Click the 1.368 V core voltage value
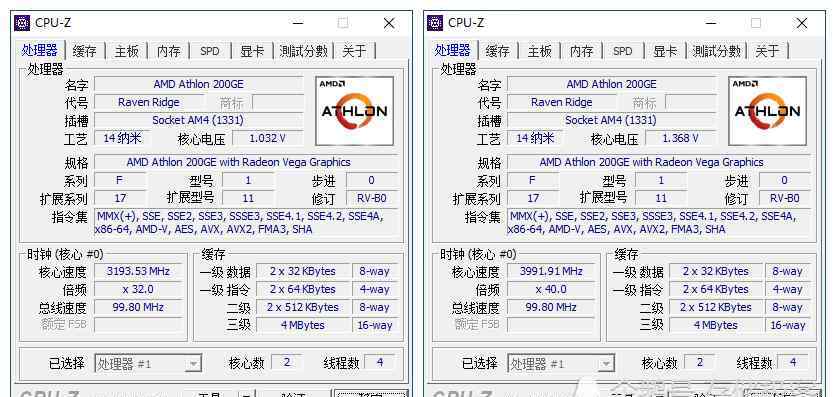This screenshot has height=397, width=836. click(x=681, y=138)
